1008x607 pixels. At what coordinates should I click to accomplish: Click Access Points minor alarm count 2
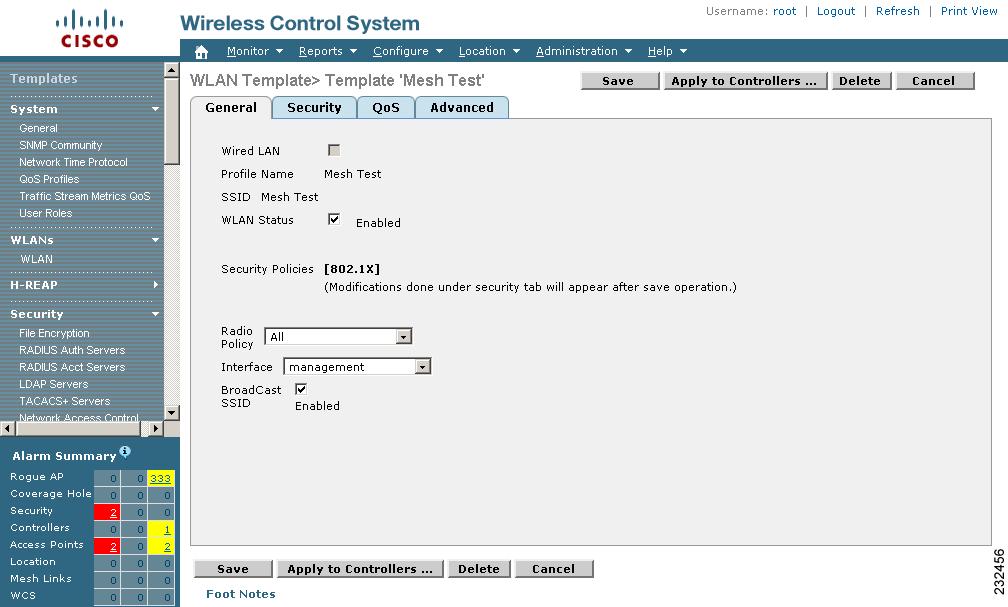(161, 546)
